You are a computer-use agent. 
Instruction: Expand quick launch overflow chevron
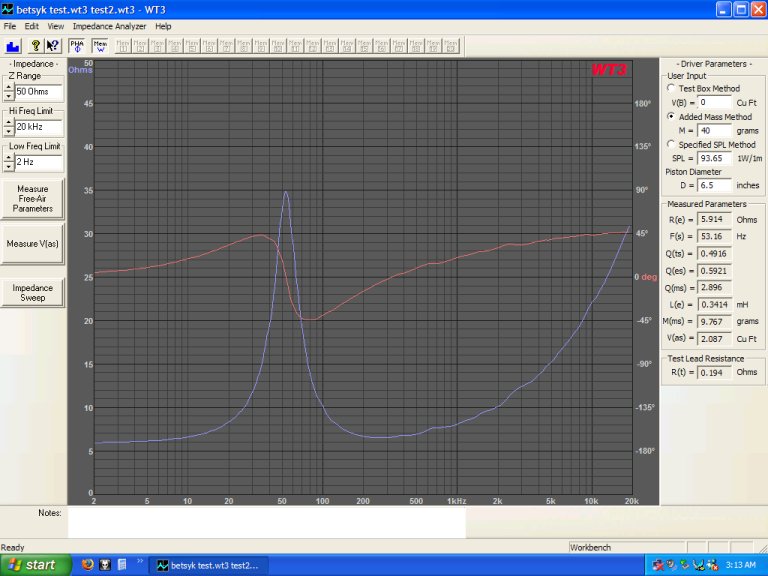[140, 561]
